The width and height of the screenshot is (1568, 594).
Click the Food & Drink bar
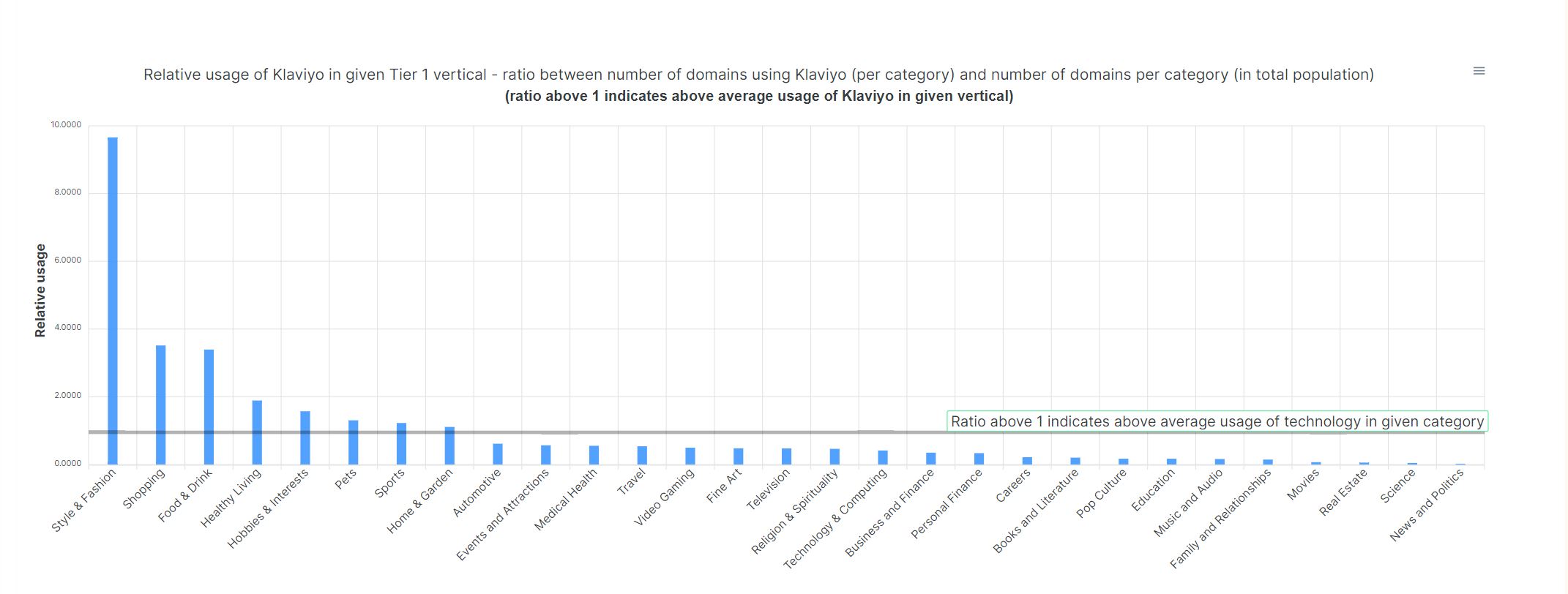(209, 407)
